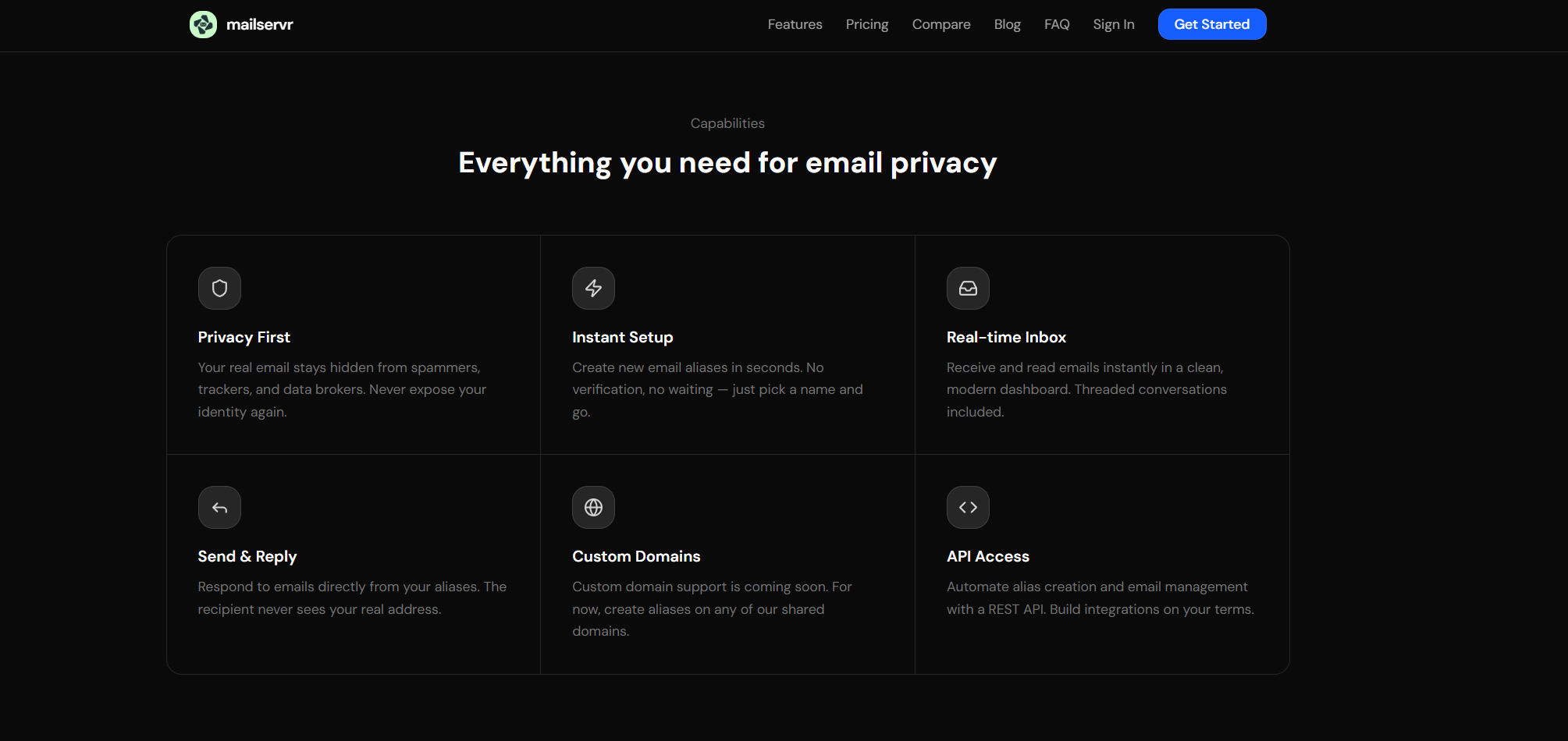
Task: Click the Get Started button
Action: click(x=1211, y=24)
